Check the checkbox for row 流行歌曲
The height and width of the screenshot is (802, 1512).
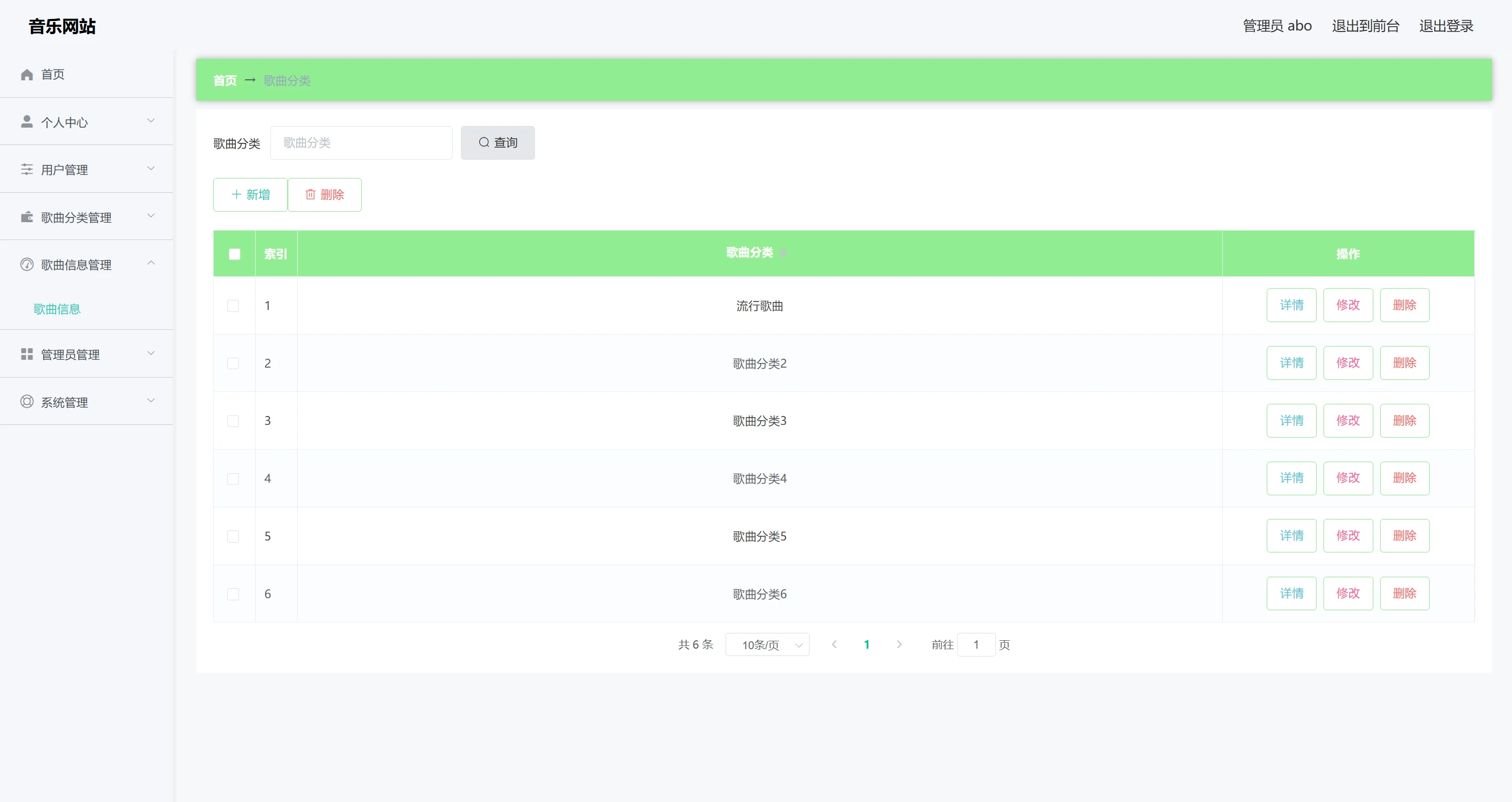click(233, 306)
